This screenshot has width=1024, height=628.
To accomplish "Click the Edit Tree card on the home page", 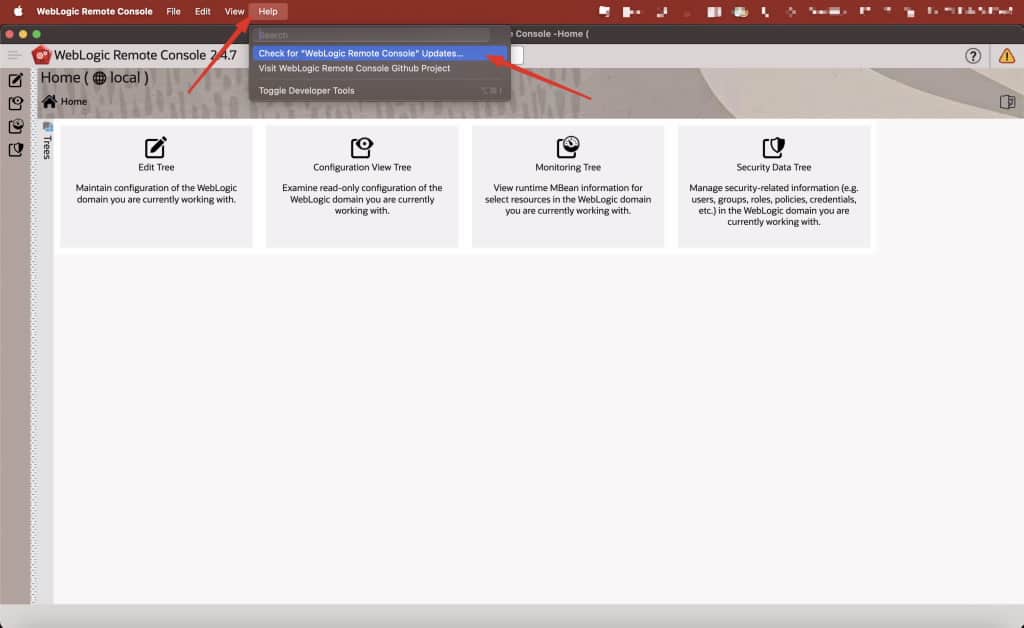I will (156, 186).
